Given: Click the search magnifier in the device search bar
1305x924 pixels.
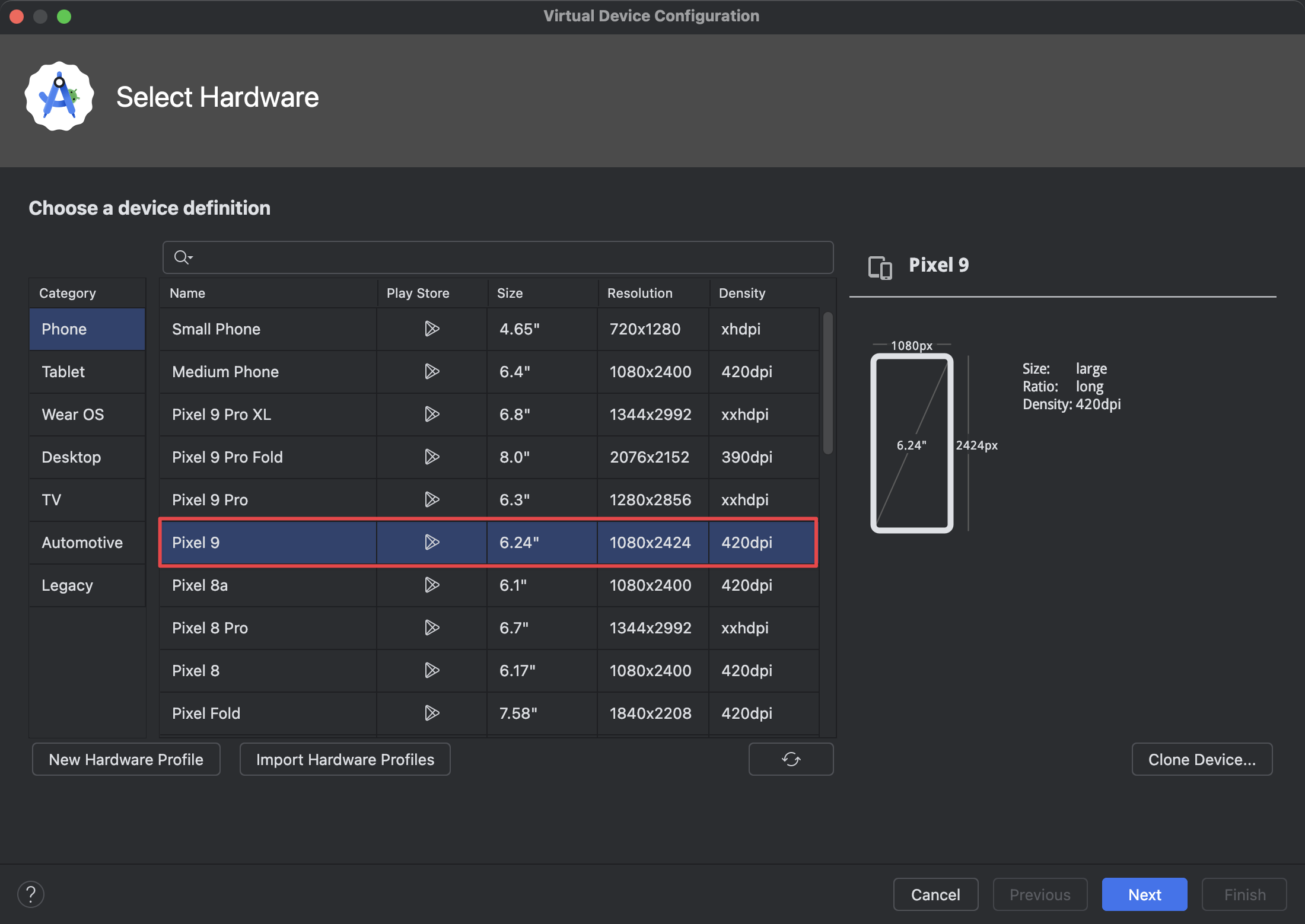Looking at the screenshot, I should tap(180, 257).
